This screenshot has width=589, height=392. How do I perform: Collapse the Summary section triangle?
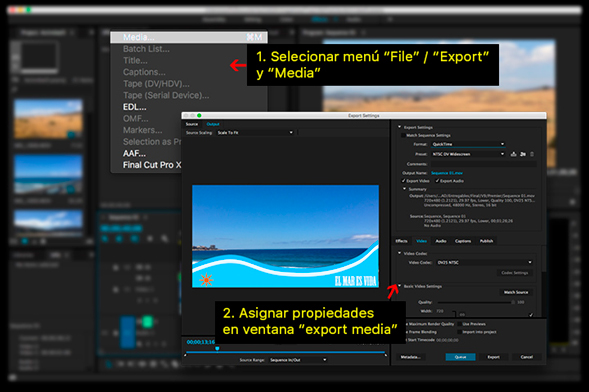pyautogui.click(x=405, y=189)
